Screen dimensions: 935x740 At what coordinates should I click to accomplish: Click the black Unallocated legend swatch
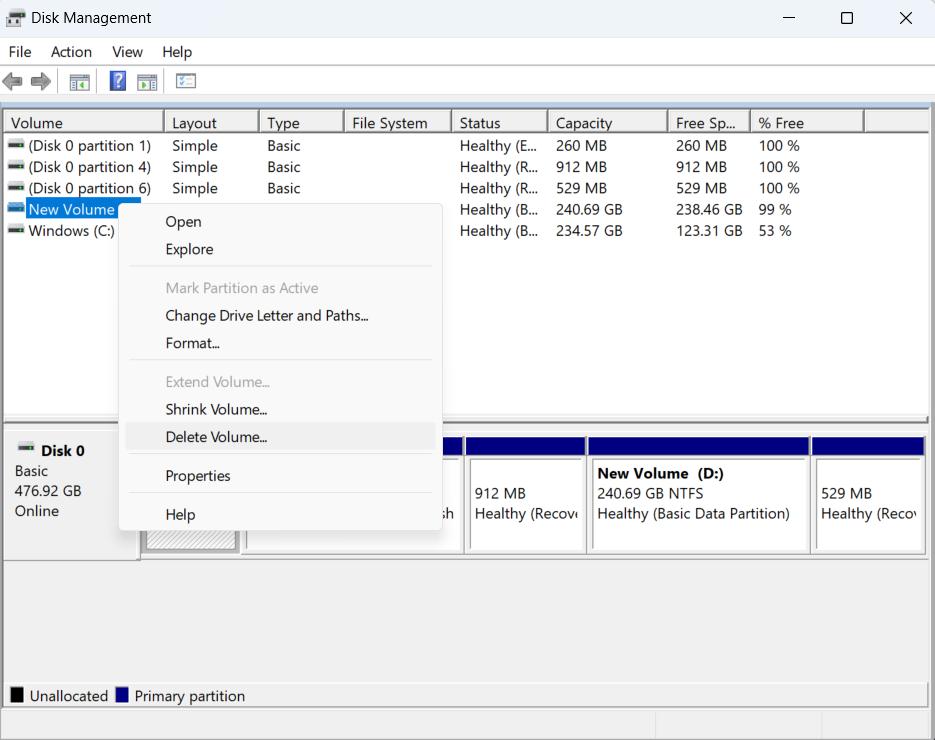(x=17, y=695)
